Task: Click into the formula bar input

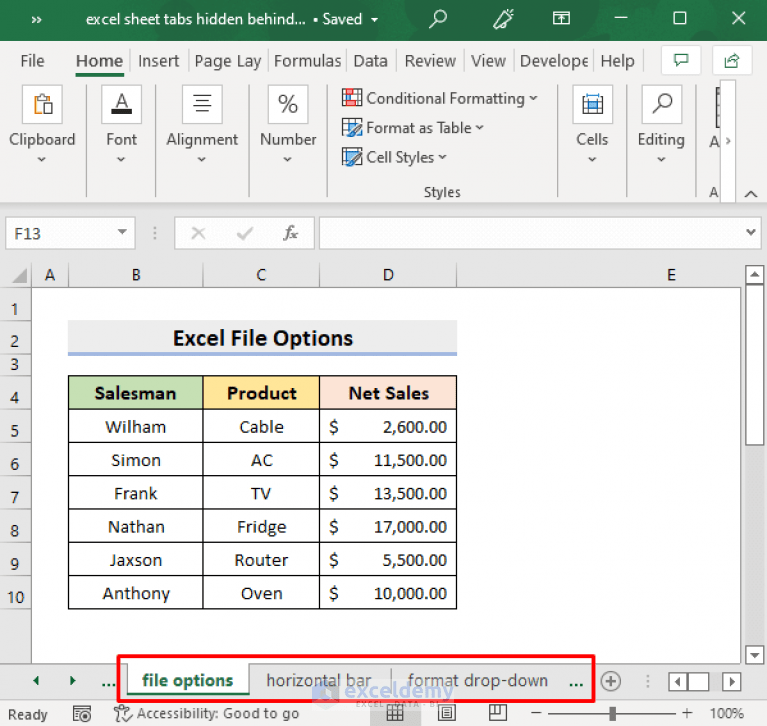Action: pyautogui.click(x=531, y=233)
